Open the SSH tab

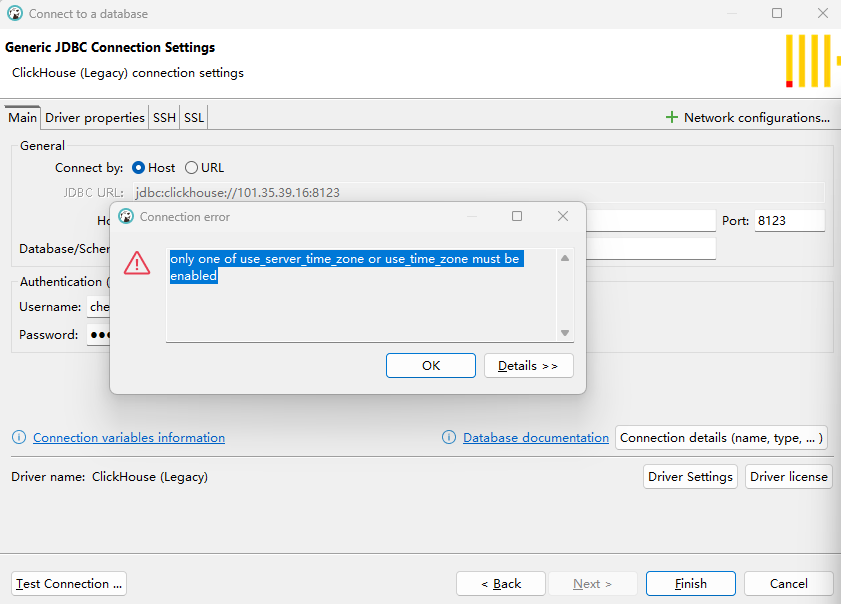[x=164, y=117]
